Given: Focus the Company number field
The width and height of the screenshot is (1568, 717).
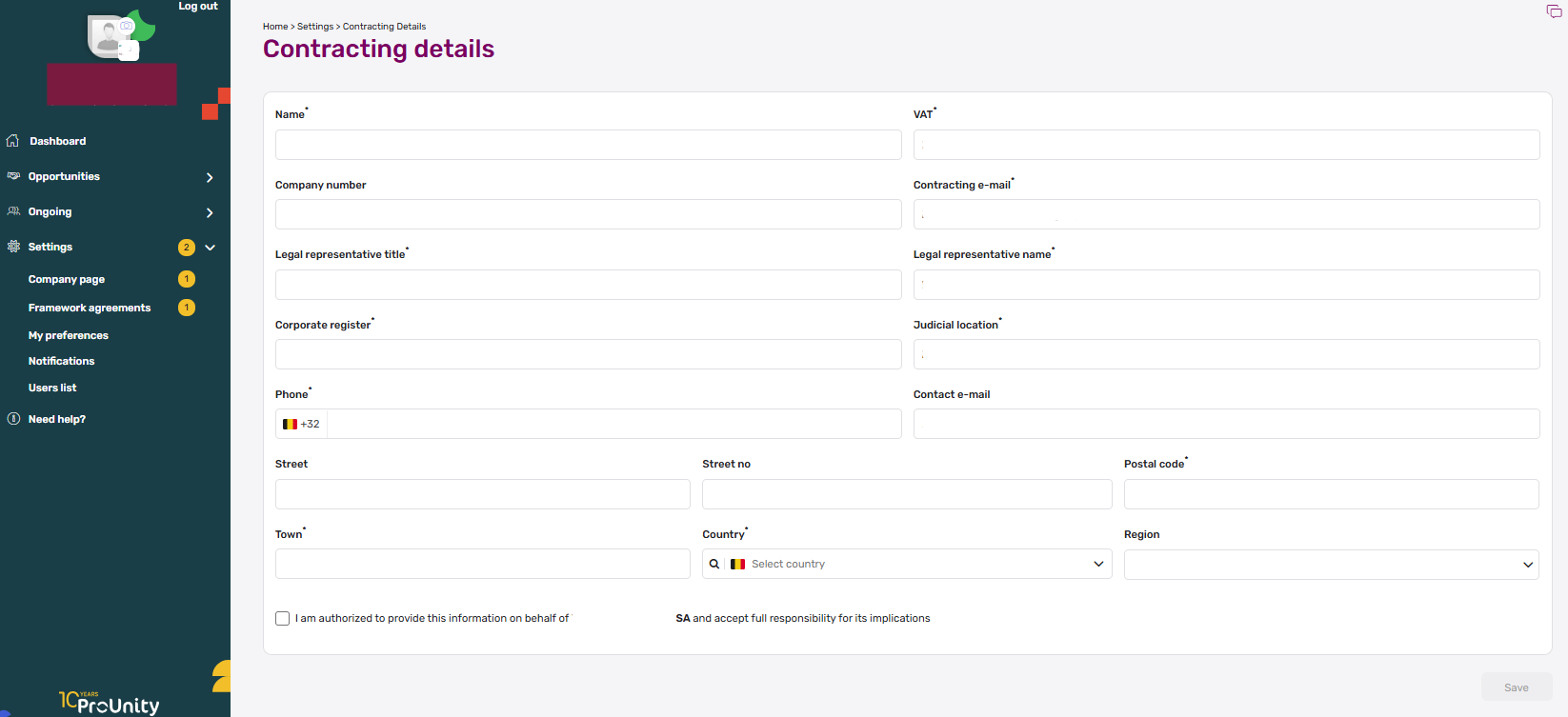Looking at the screenshot, I should coord(589,214).
